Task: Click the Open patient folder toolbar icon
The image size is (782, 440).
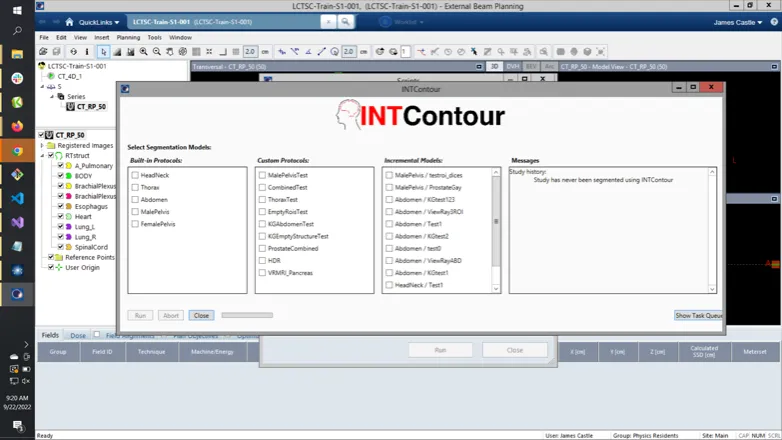Action: click(x=43, y=51)
